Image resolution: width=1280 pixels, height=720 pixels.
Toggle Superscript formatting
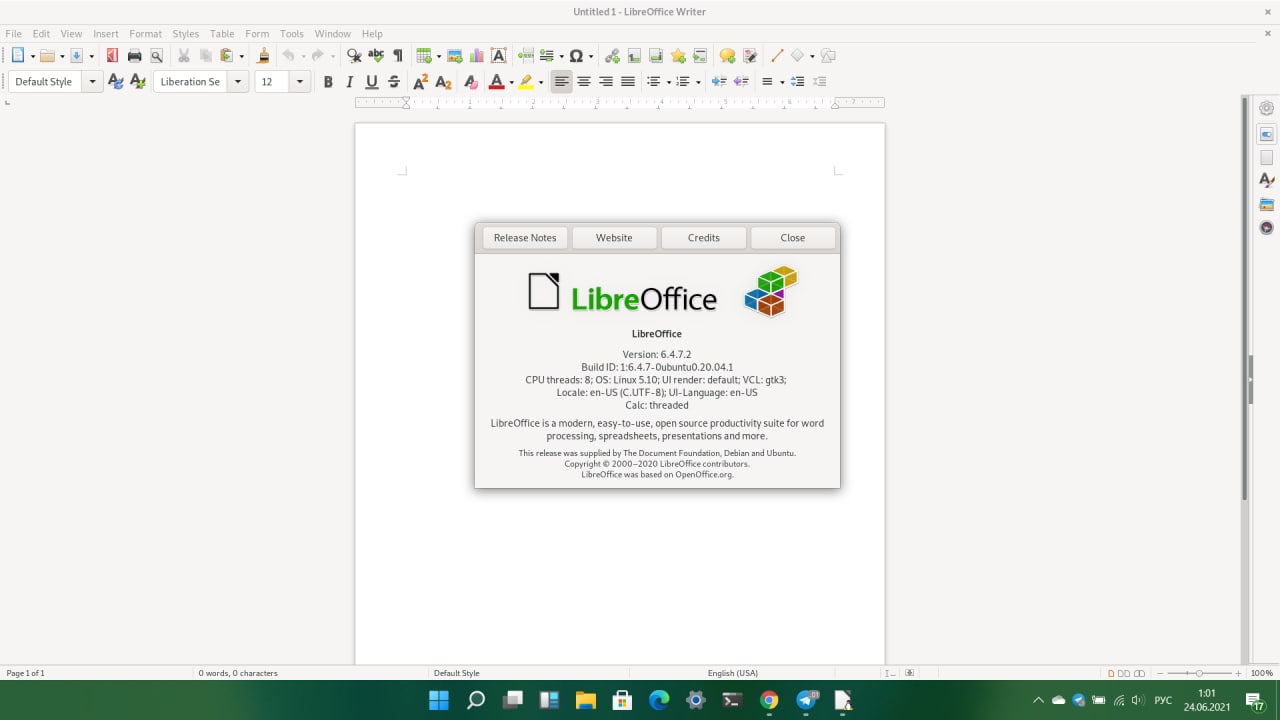pos(421,82)
